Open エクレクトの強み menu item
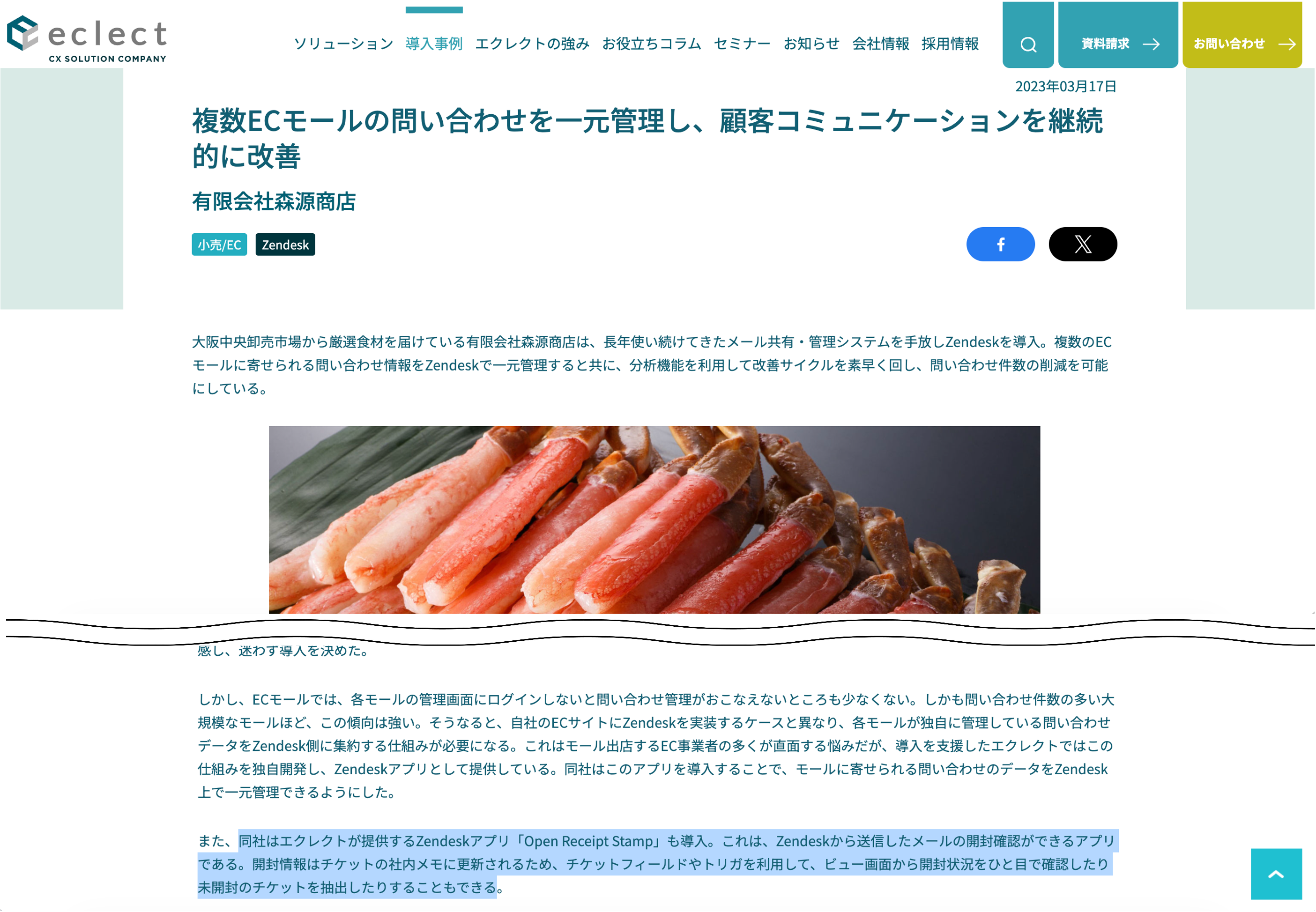Image resolution: width=1316 pixels, height=912 pixels. click(x=532, y=44)
